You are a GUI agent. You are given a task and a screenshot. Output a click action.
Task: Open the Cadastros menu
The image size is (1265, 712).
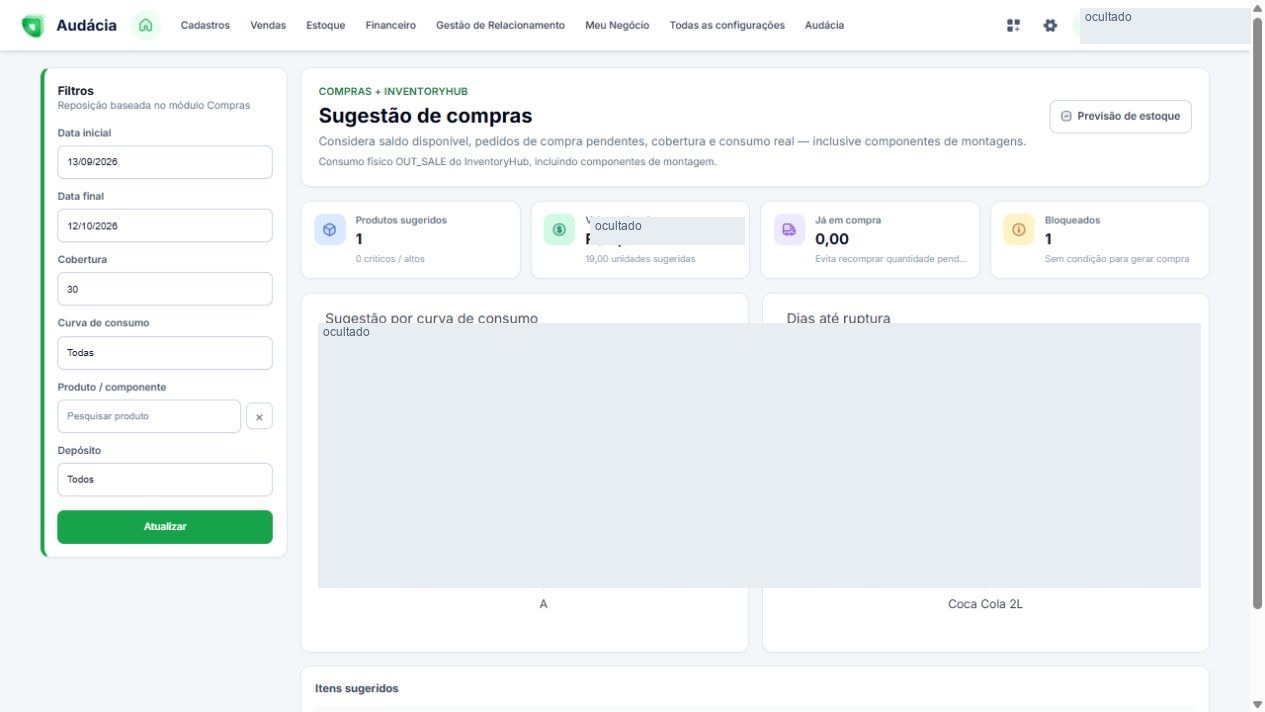coord(205,26)
